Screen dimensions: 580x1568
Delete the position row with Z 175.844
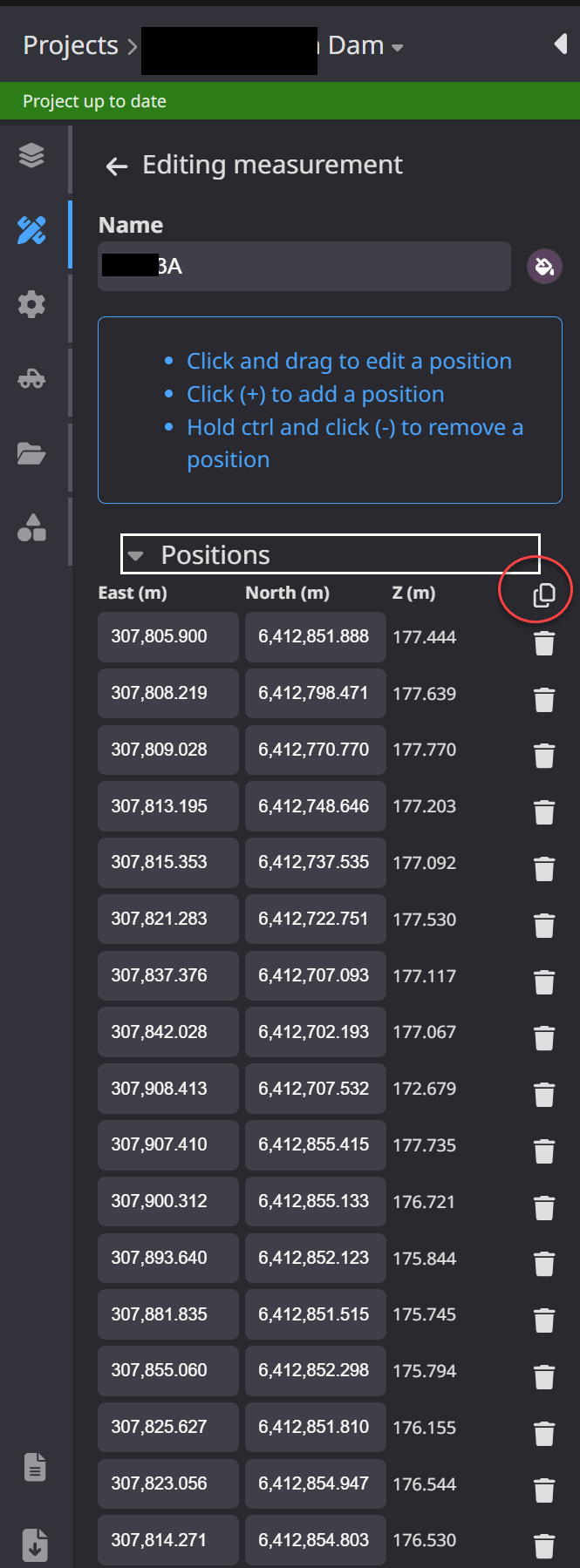point(544,1264)
